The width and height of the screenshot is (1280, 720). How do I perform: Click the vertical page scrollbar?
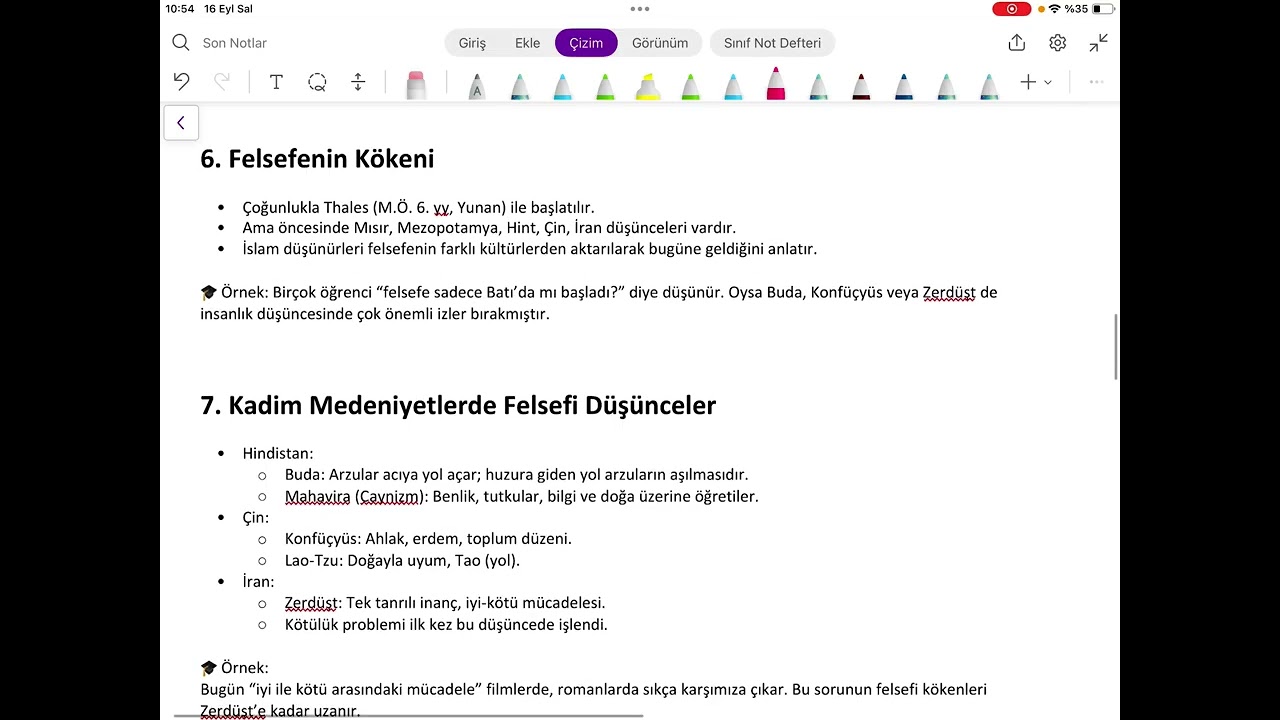1115,346
